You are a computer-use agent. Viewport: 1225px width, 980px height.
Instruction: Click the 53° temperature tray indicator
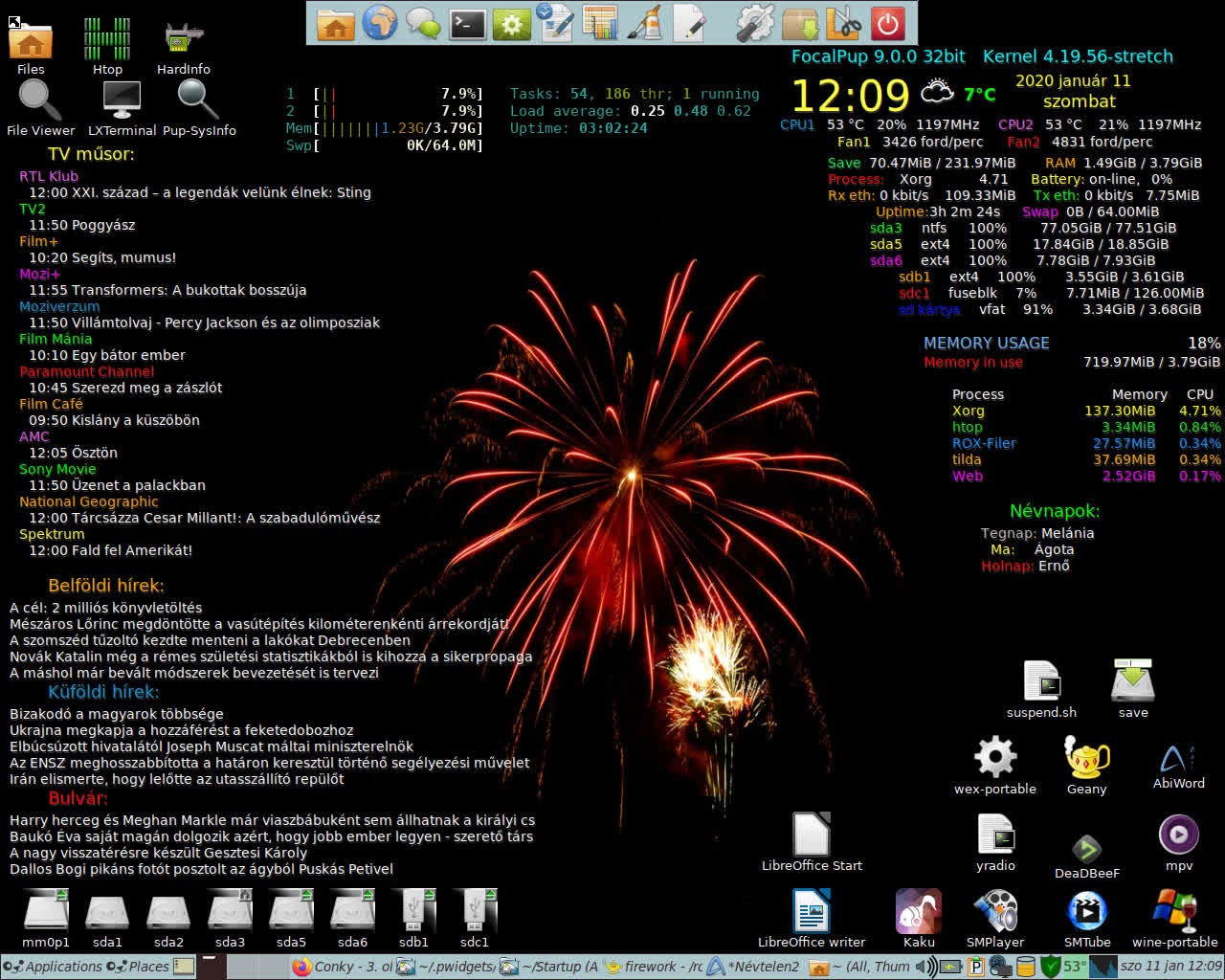click(x=1076, y=967)
